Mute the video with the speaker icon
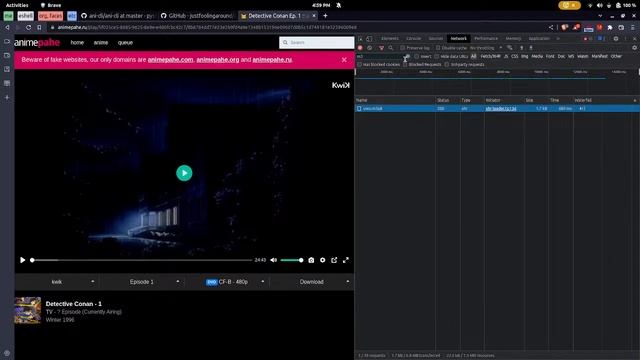Screen dimensions: 640x360 [273, 260]
